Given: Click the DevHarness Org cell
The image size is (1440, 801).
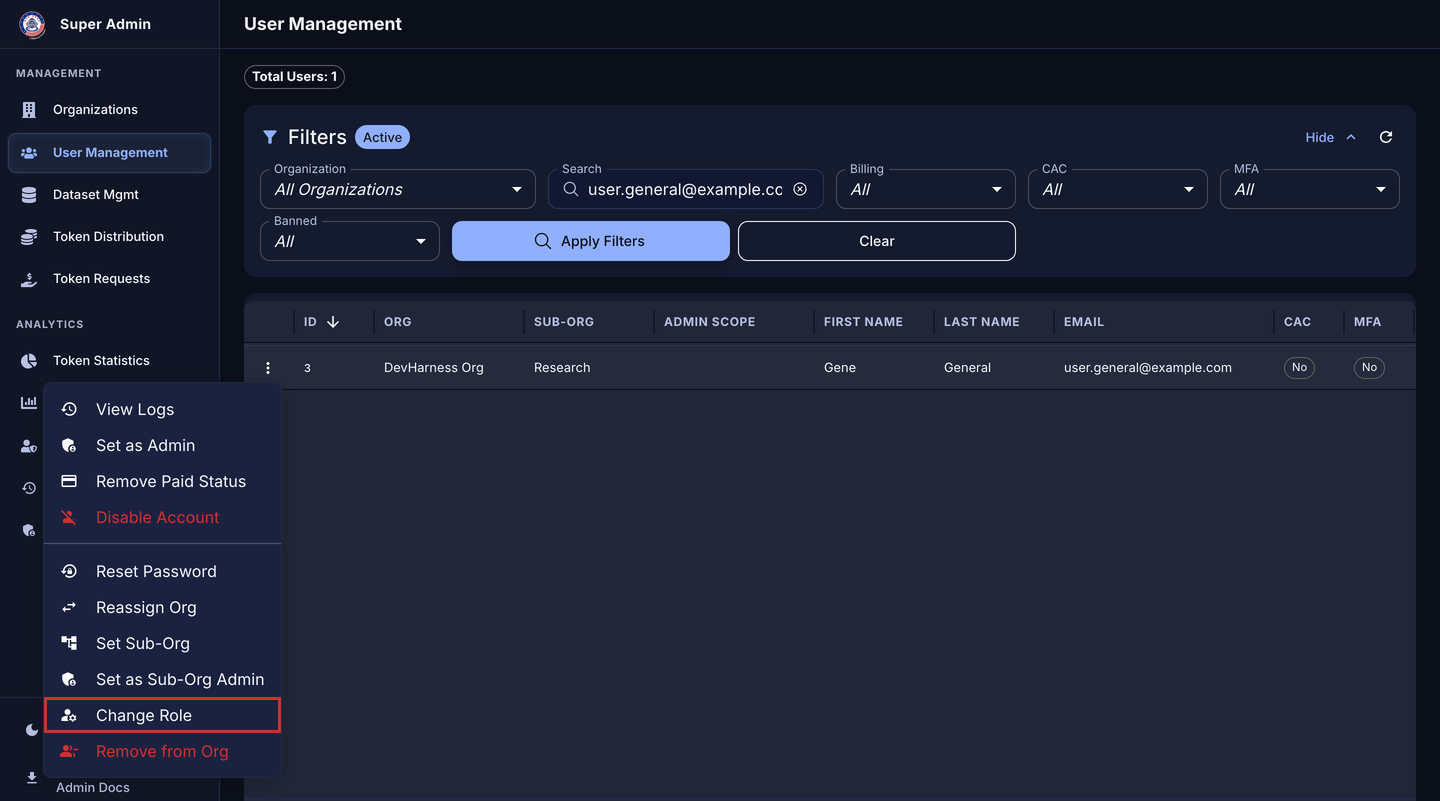Looking at the screenshot, I should pos(434,368).
